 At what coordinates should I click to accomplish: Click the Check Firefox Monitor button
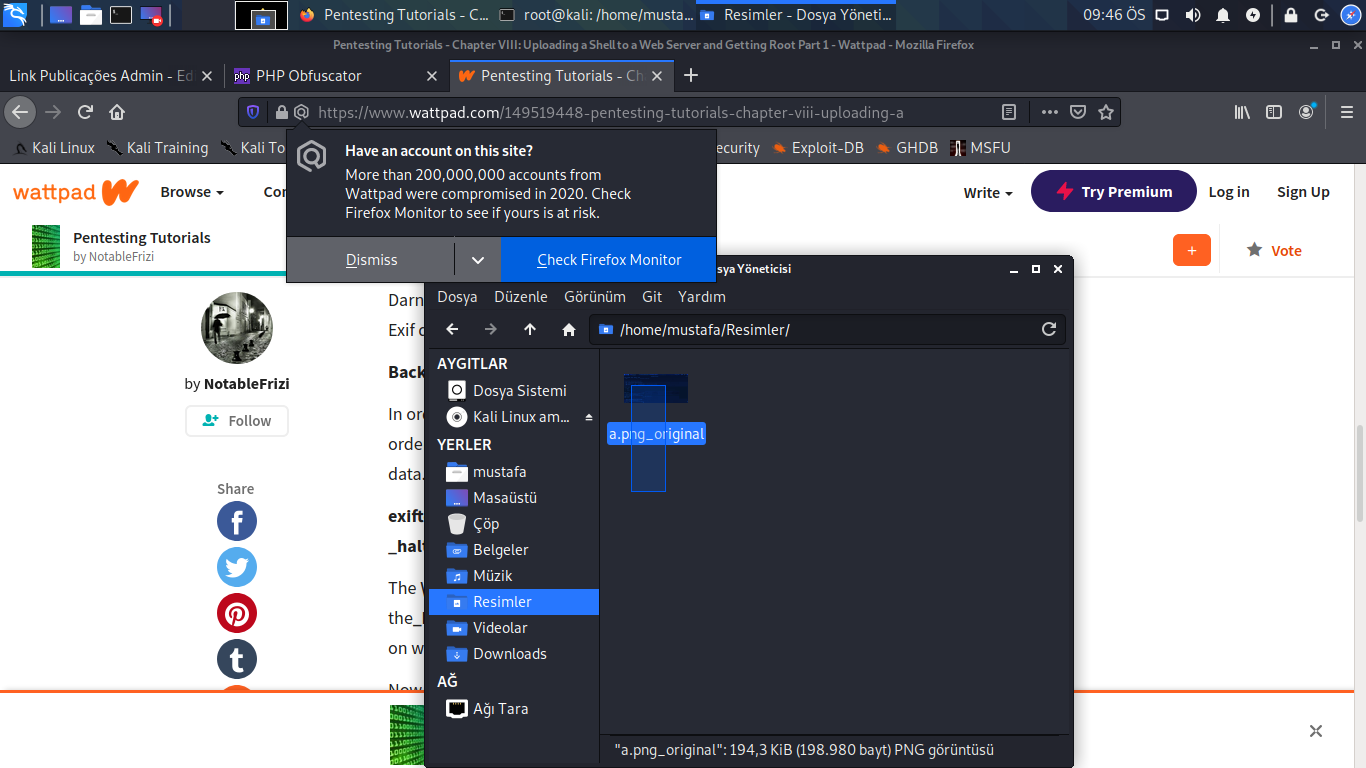(x=608, y=260)
